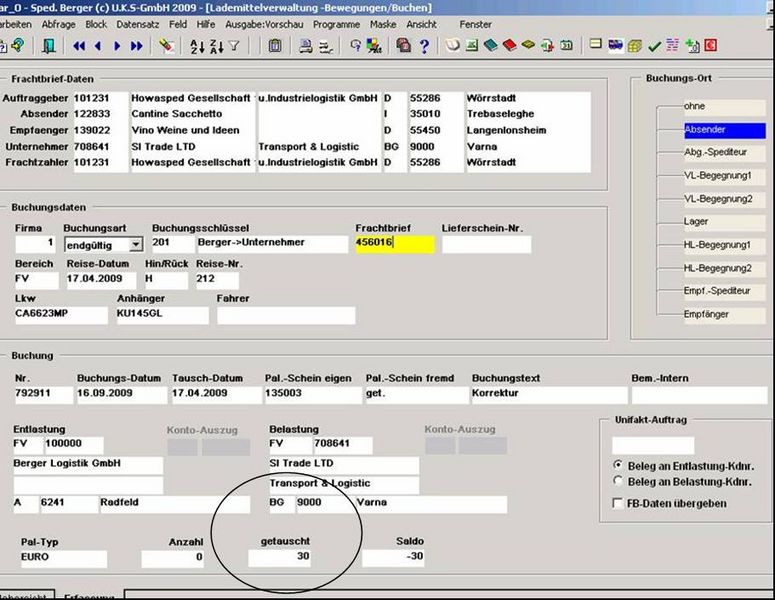The width and height of the screenshot is (775, 600).
Task: Click the filter funnel icon
Action: pyautogui.click(x=234, y=46)
